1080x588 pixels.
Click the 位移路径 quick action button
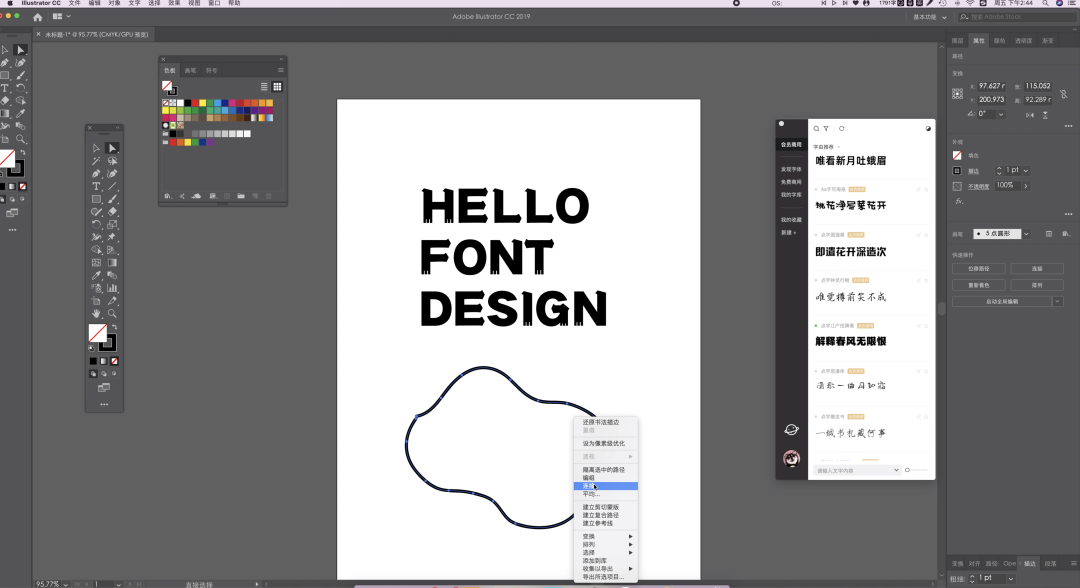(x=977, y=268)
